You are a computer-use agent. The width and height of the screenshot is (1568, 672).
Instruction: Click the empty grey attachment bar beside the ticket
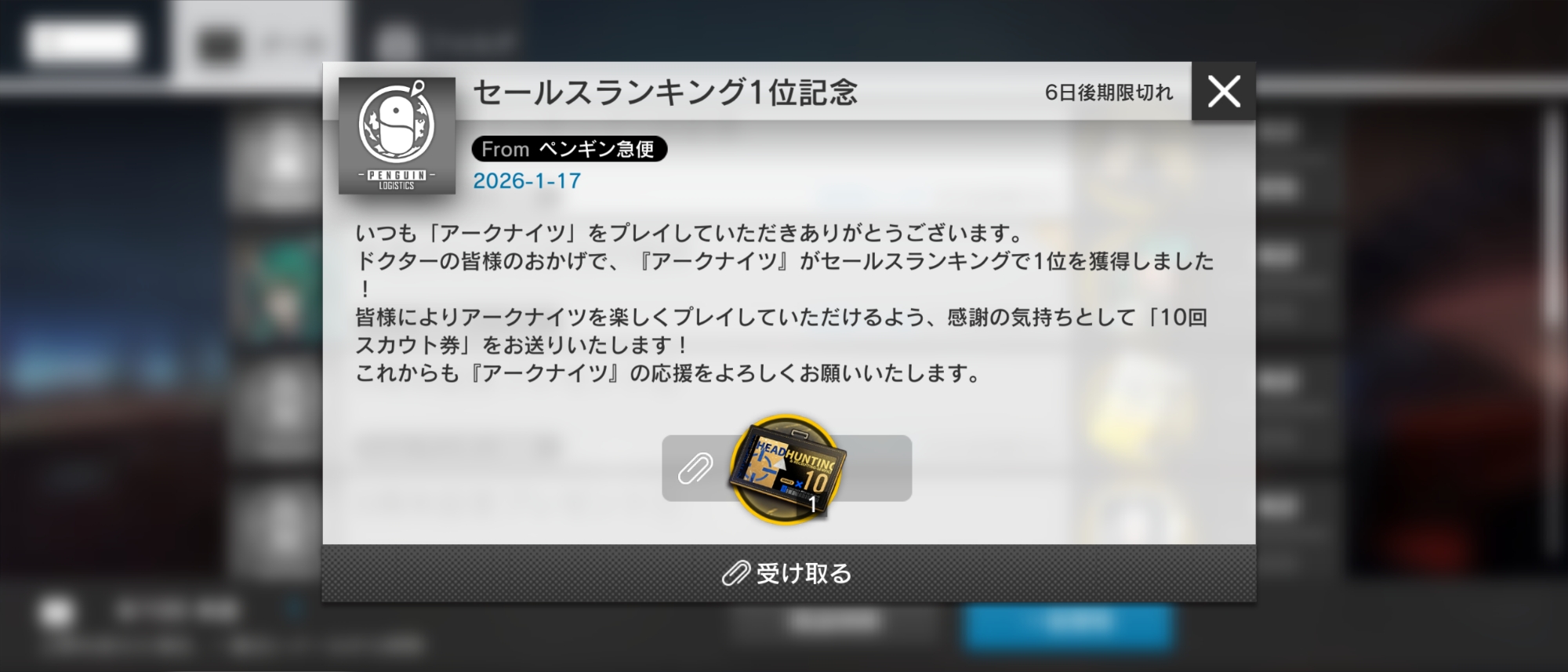pyautogui.click(x=878, y=468)
